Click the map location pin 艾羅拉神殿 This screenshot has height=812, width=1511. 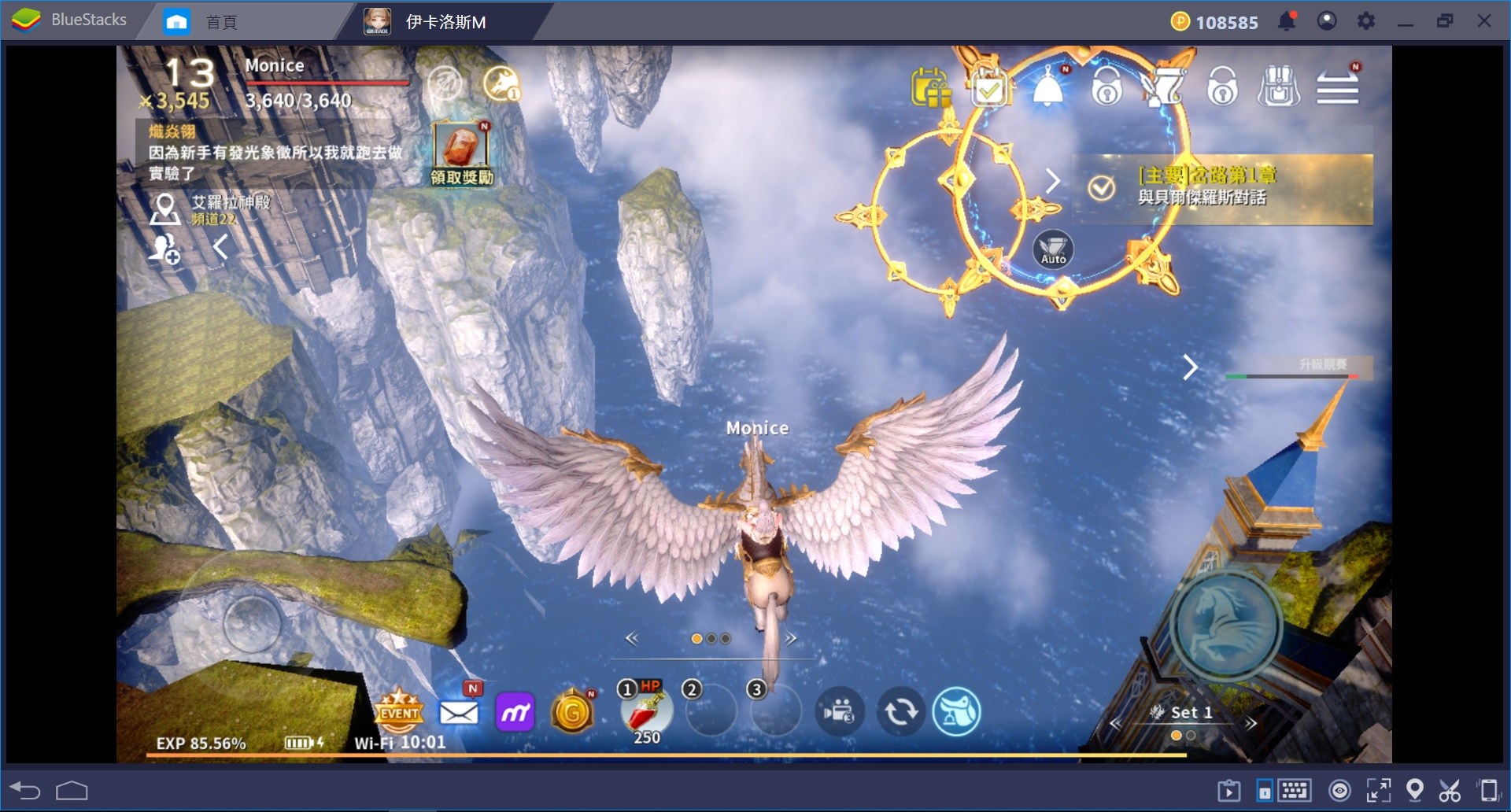point(164,209)
